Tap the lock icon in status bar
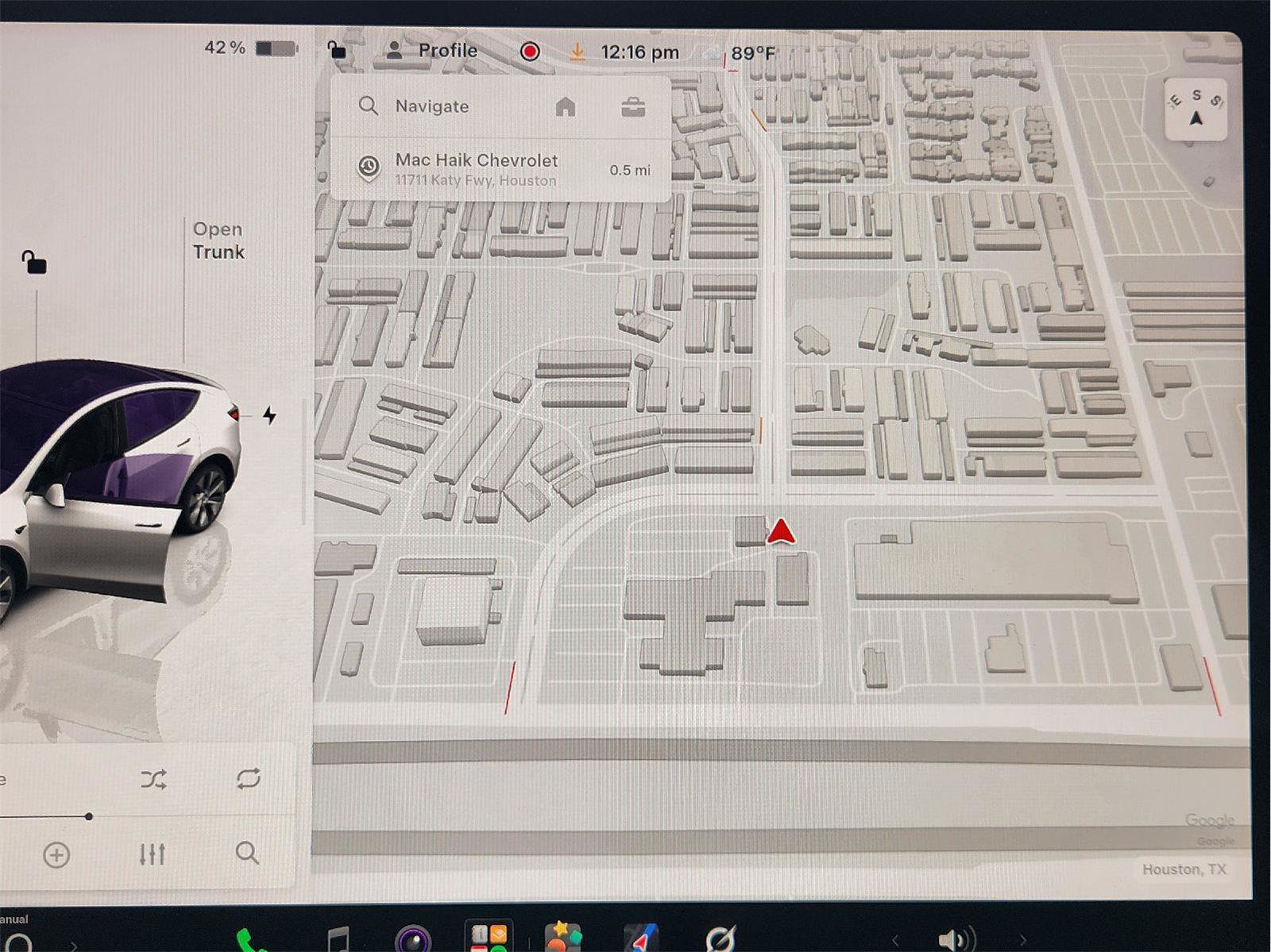The height and width of the screenshot is (952, 1271). [x=337, y=50]
